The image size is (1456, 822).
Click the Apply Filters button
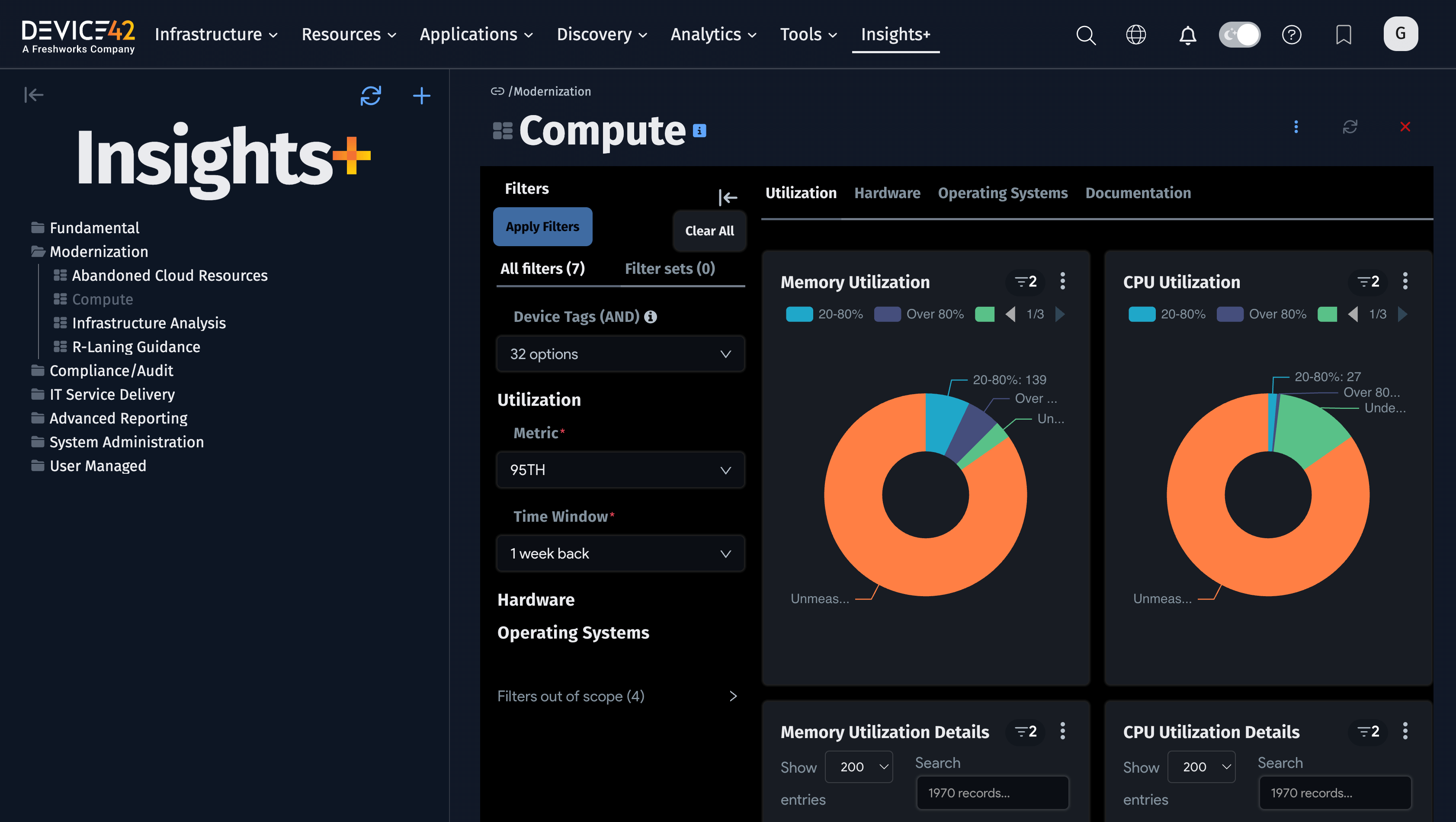pyautogui.click(x=542, y=227)
